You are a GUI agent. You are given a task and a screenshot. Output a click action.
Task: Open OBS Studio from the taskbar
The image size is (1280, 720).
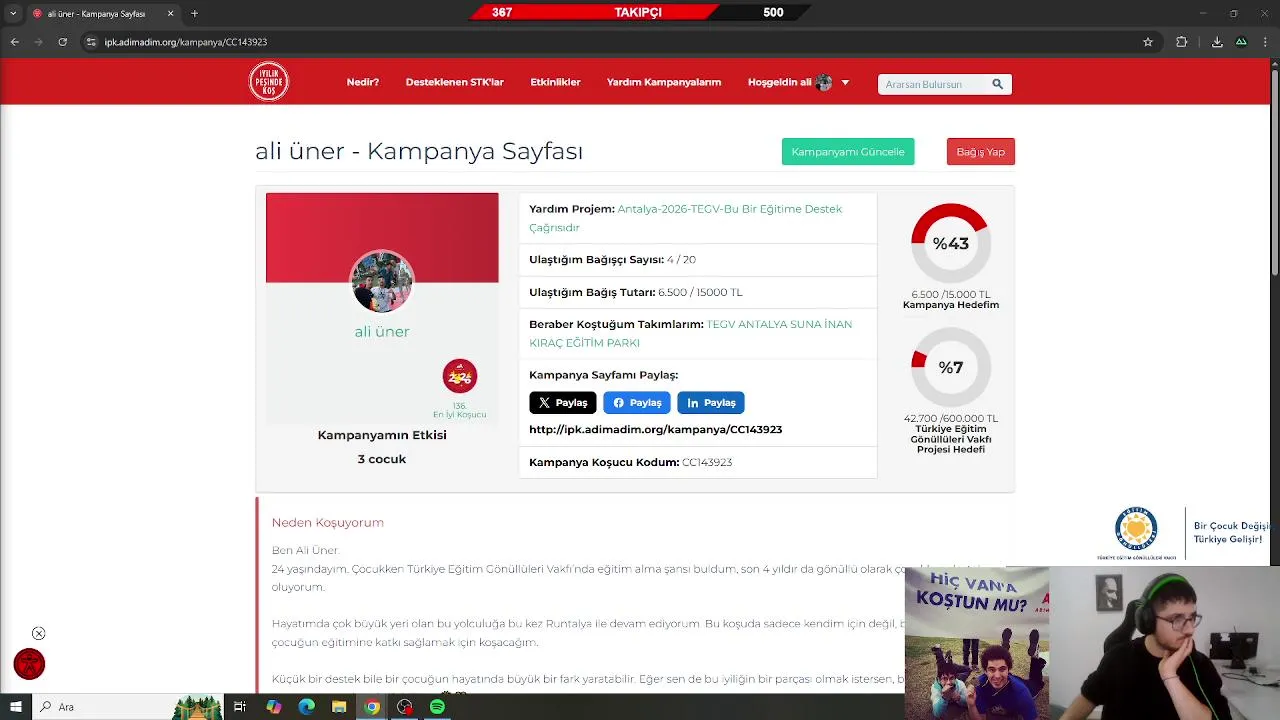pos(405,707)
